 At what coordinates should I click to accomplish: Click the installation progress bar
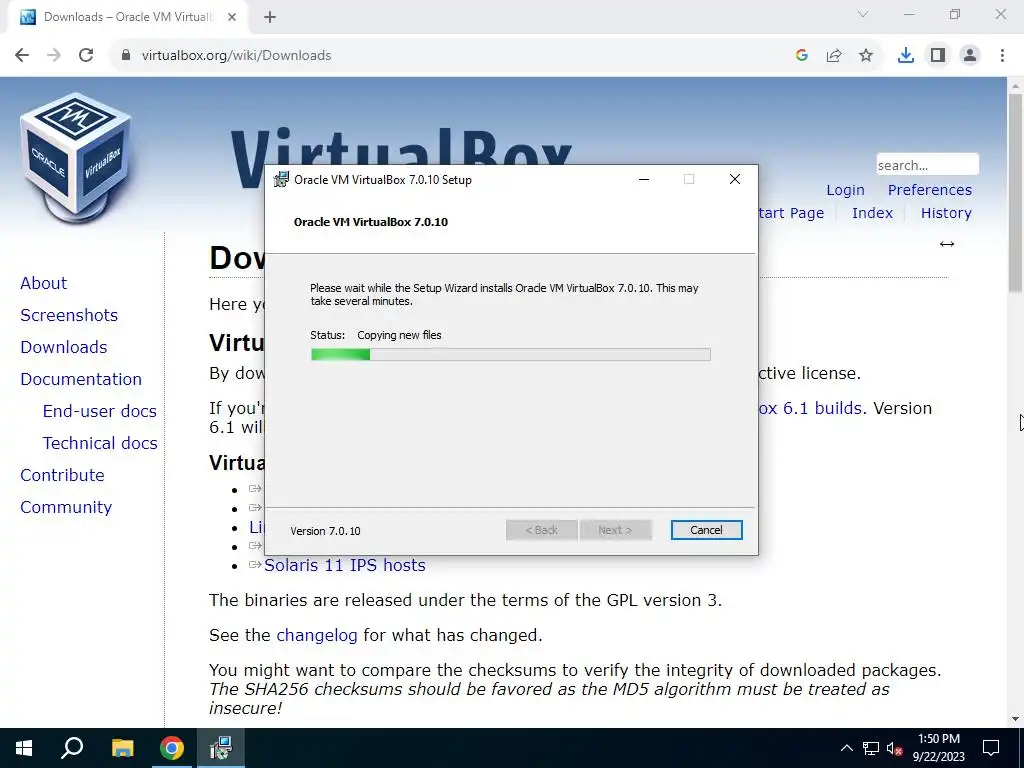coord(511,355)
